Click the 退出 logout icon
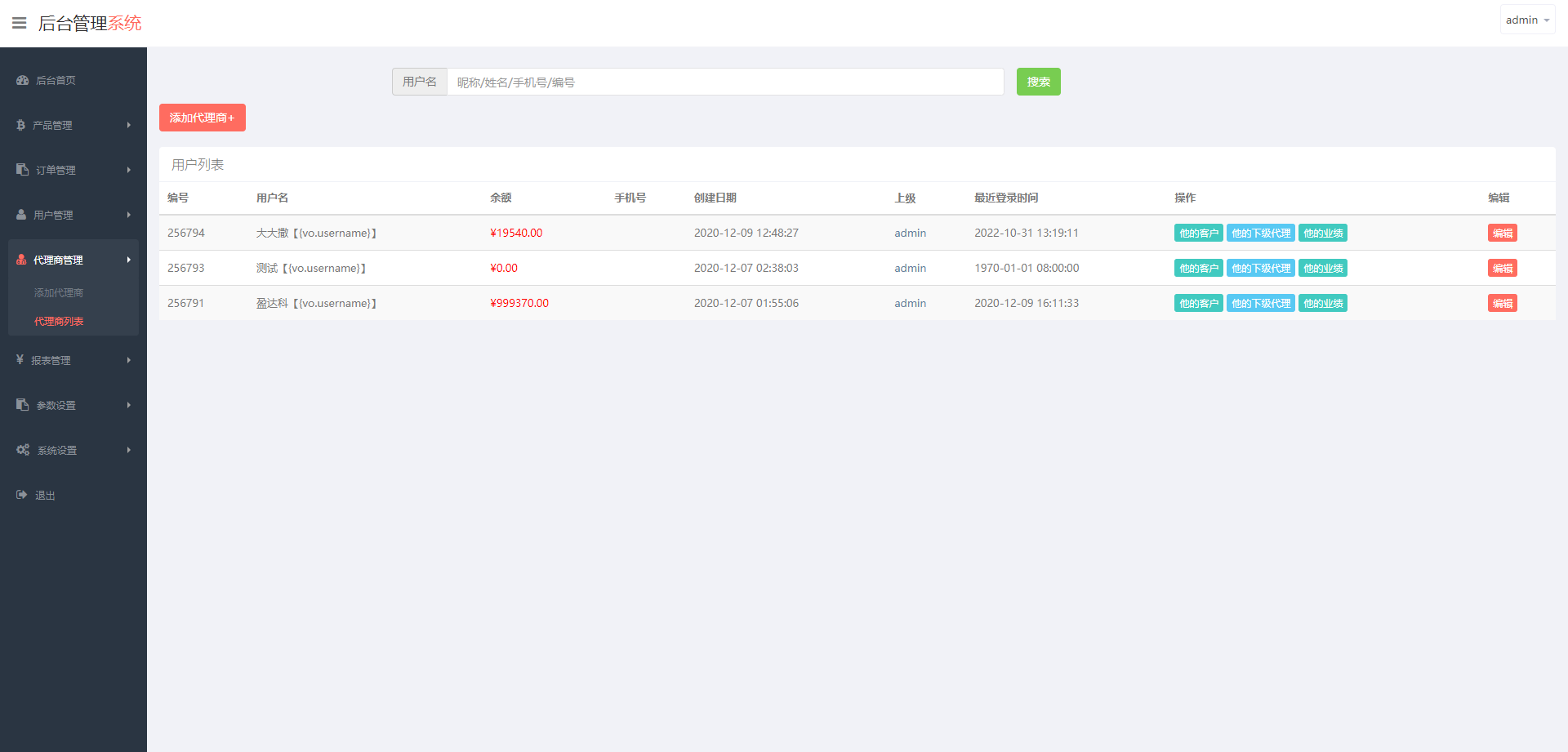1568x752 pixels. point(20,494)
